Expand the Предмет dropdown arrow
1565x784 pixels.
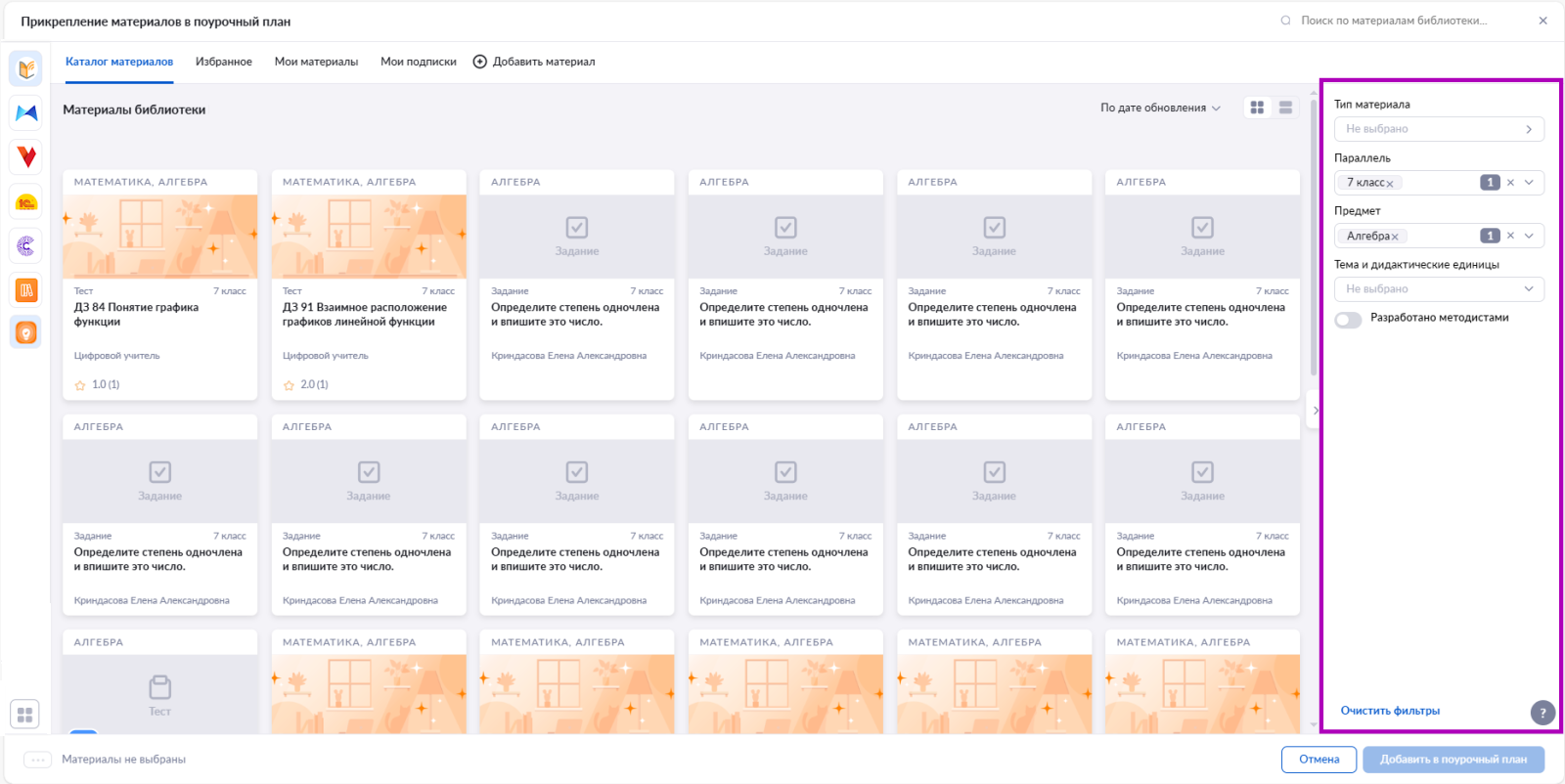tap(1529, 236)
